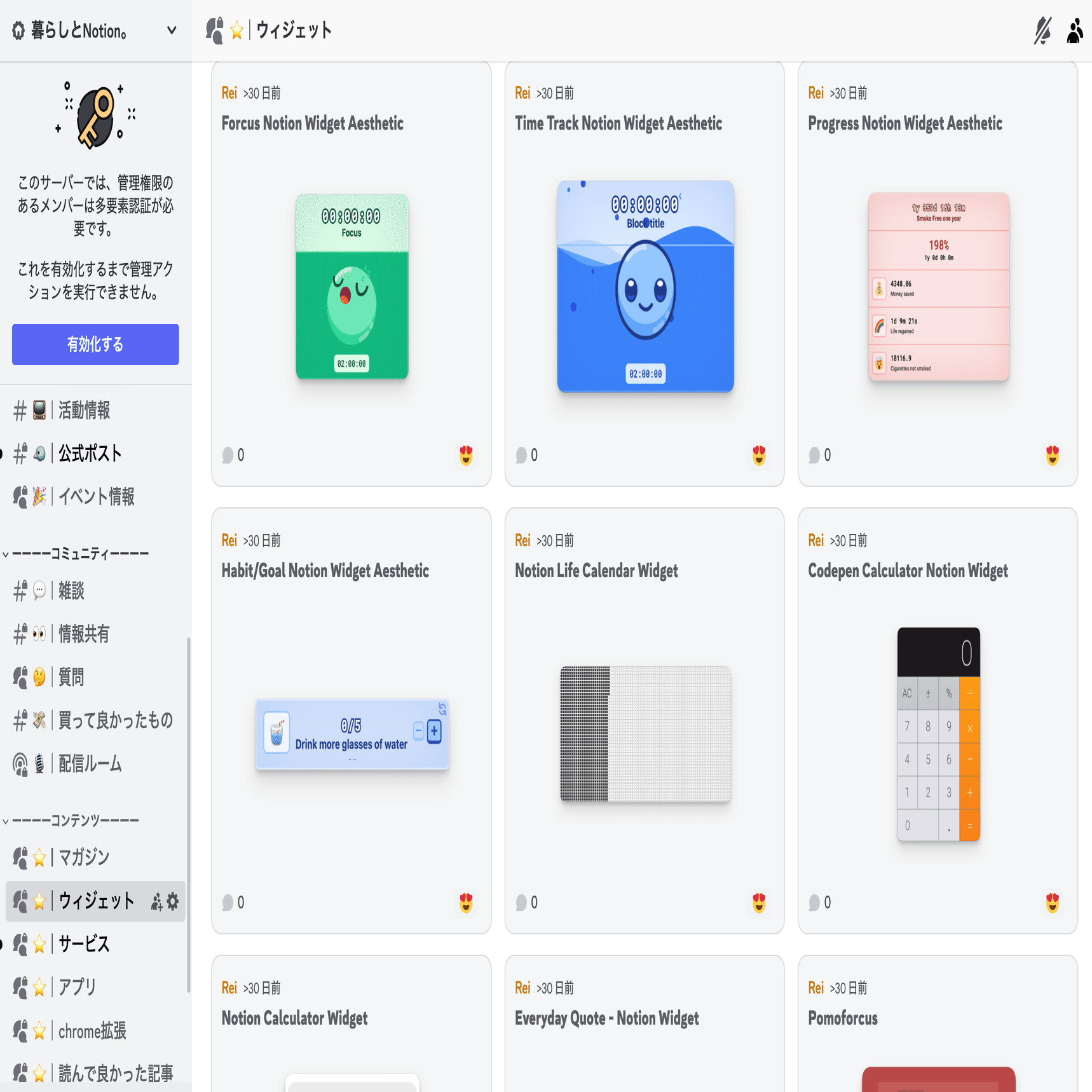The height and width of the screenshot is (1092, 1092).
Task: Open the 雑談 channel
Action: (95, 591)
